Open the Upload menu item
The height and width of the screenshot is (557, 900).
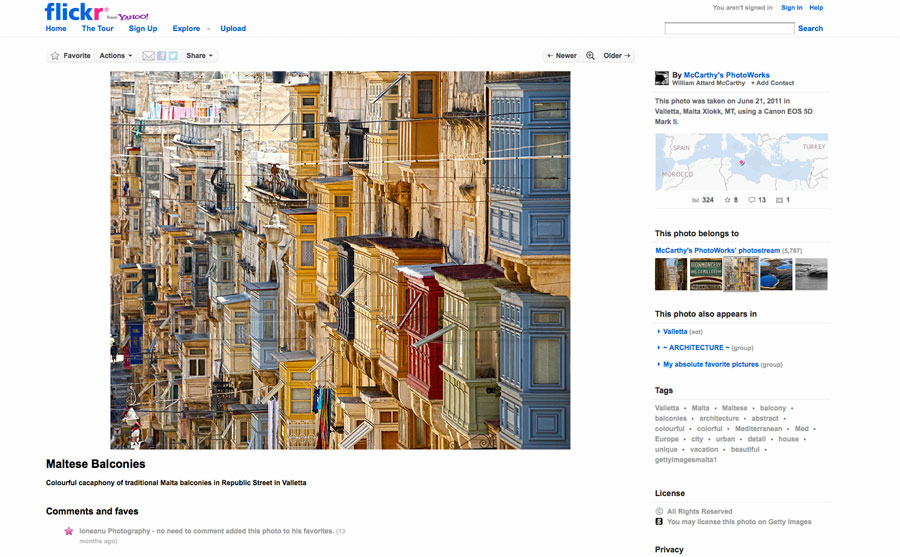point(233,28)
